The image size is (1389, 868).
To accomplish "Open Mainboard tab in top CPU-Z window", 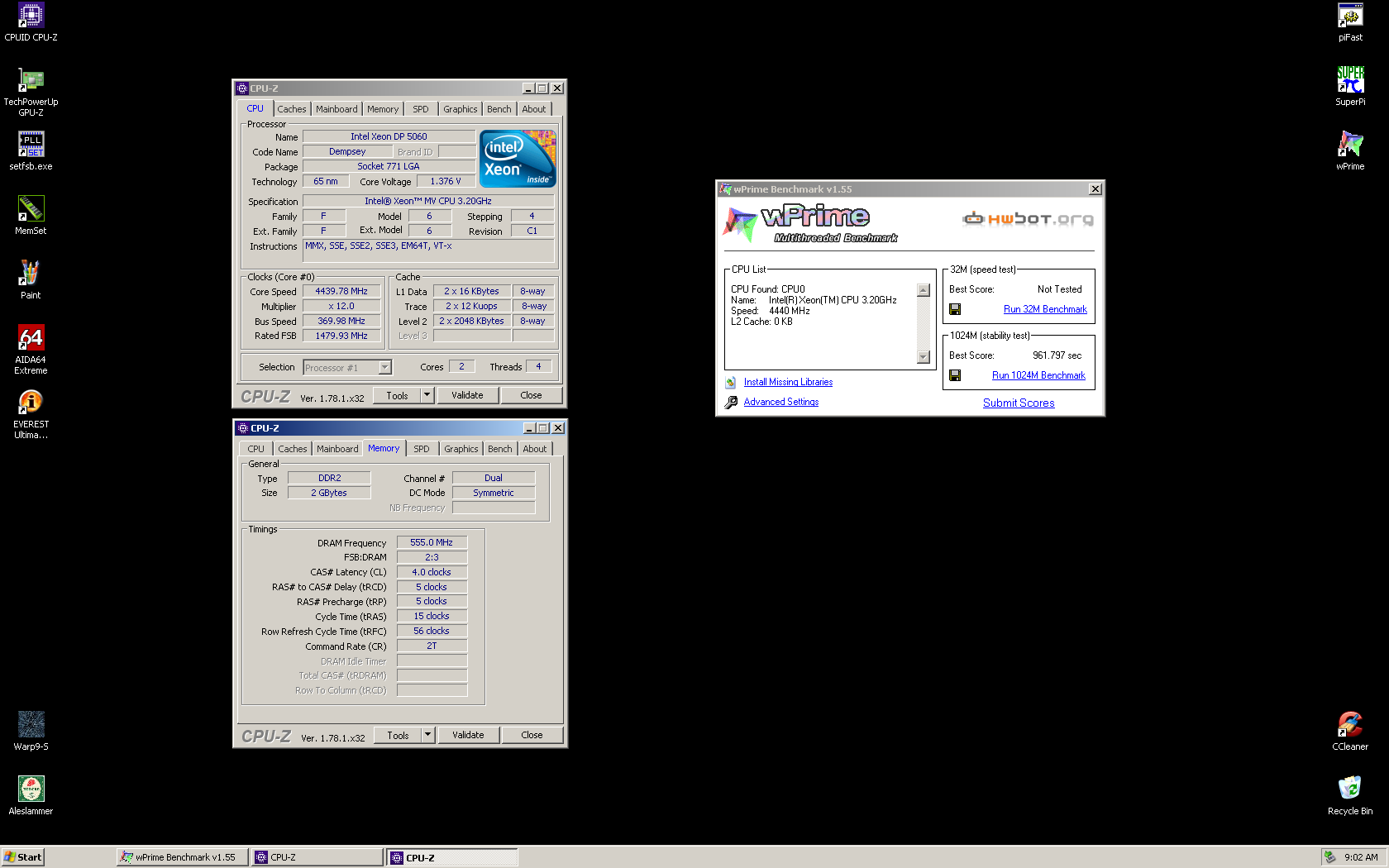I will [x=337, y=109].
